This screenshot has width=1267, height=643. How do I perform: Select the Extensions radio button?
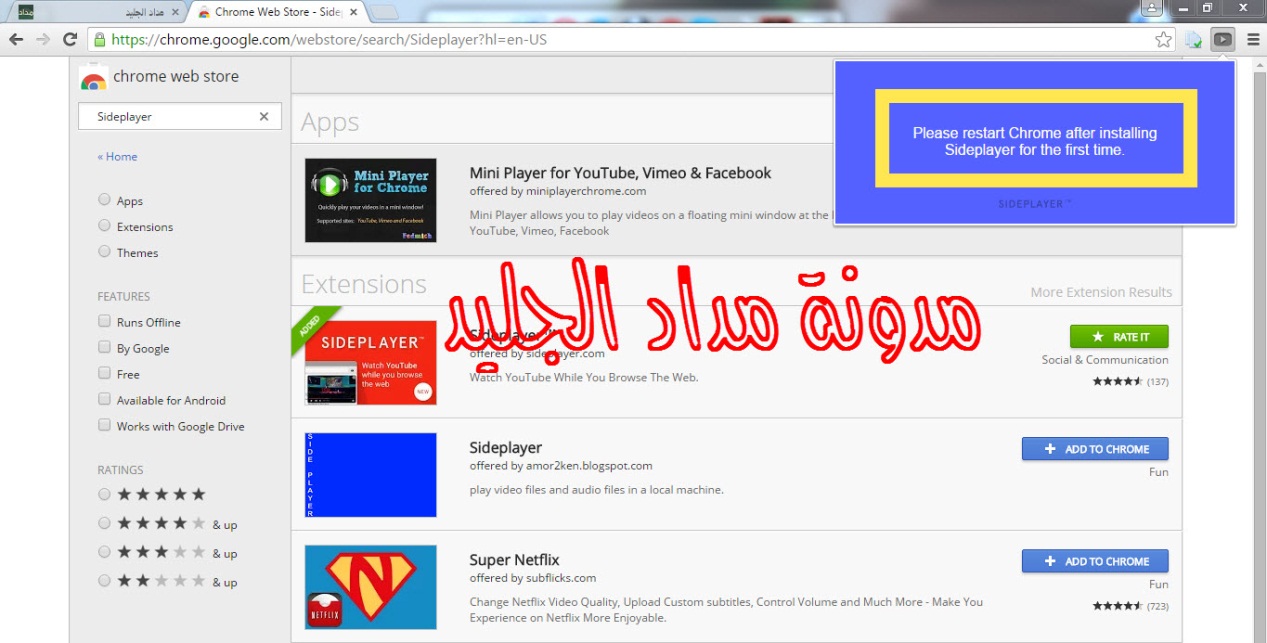(104, 226)
